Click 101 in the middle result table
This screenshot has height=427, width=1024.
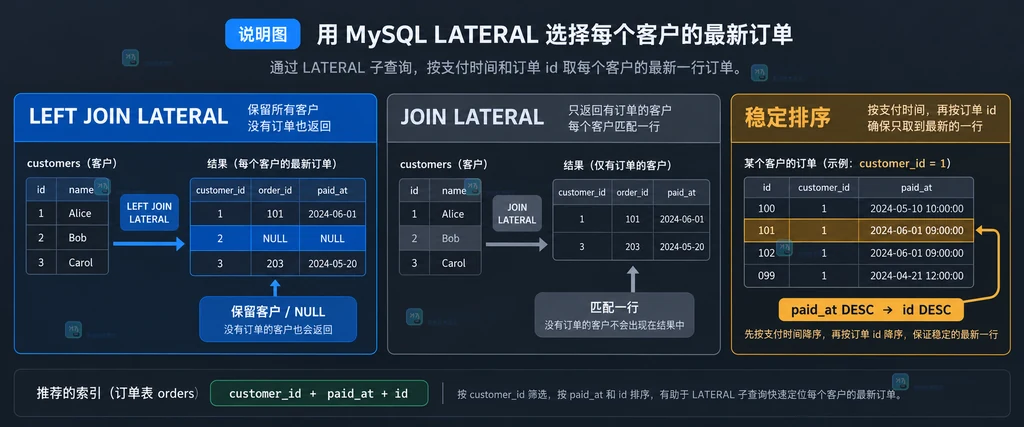[632, 219]
